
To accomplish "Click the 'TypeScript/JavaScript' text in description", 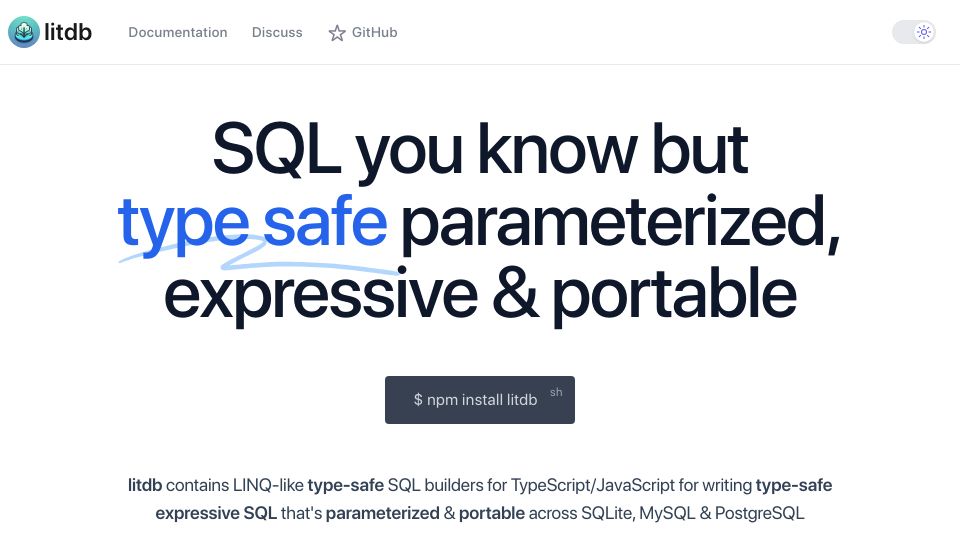I will (x=593, y=486).
